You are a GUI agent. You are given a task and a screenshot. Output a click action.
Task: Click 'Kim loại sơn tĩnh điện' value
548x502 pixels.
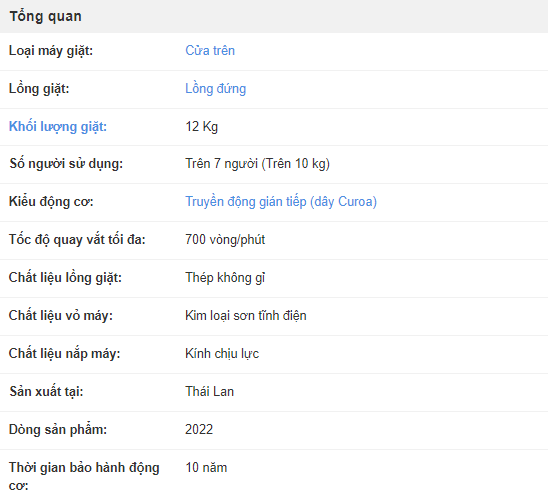[x=246, y=315]
